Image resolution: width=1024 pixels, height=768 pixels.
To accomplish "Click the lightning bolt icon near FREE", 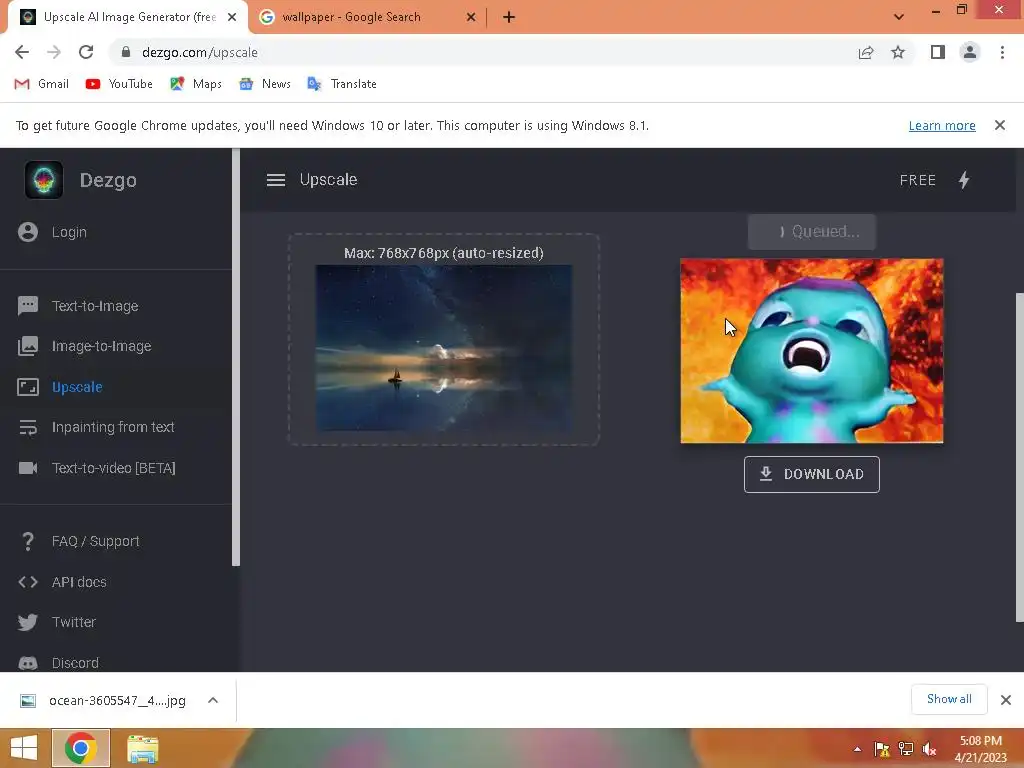I will tap(964, 180).
